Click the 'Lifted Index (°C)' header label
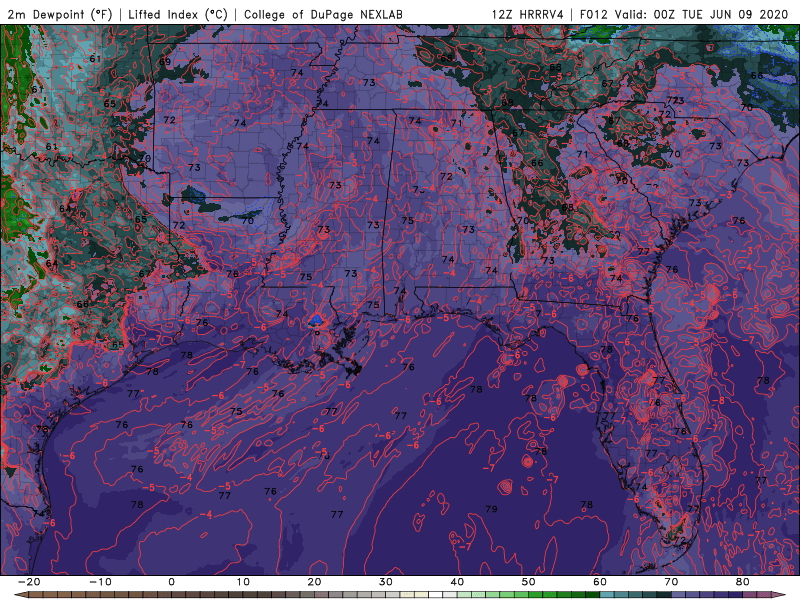Viewport: 800px width, 600px height. coord(178,14)
